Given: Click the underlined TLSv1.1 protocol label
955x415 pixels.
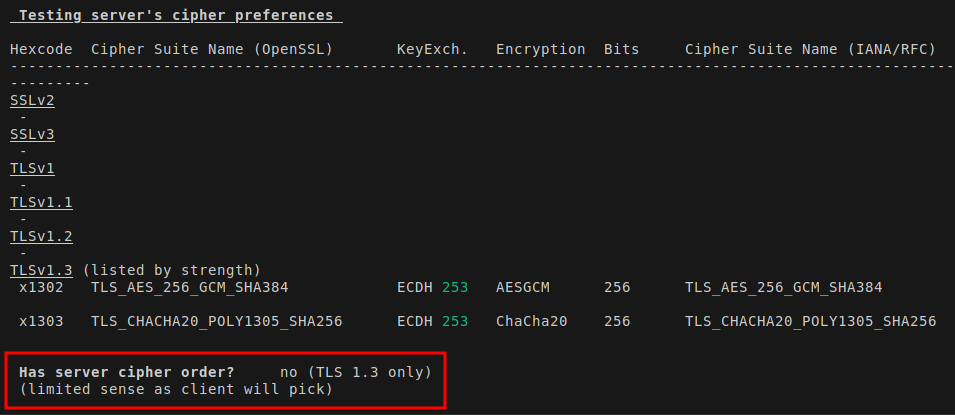Looking at the screenshot, I should click(x=41, y=202).
